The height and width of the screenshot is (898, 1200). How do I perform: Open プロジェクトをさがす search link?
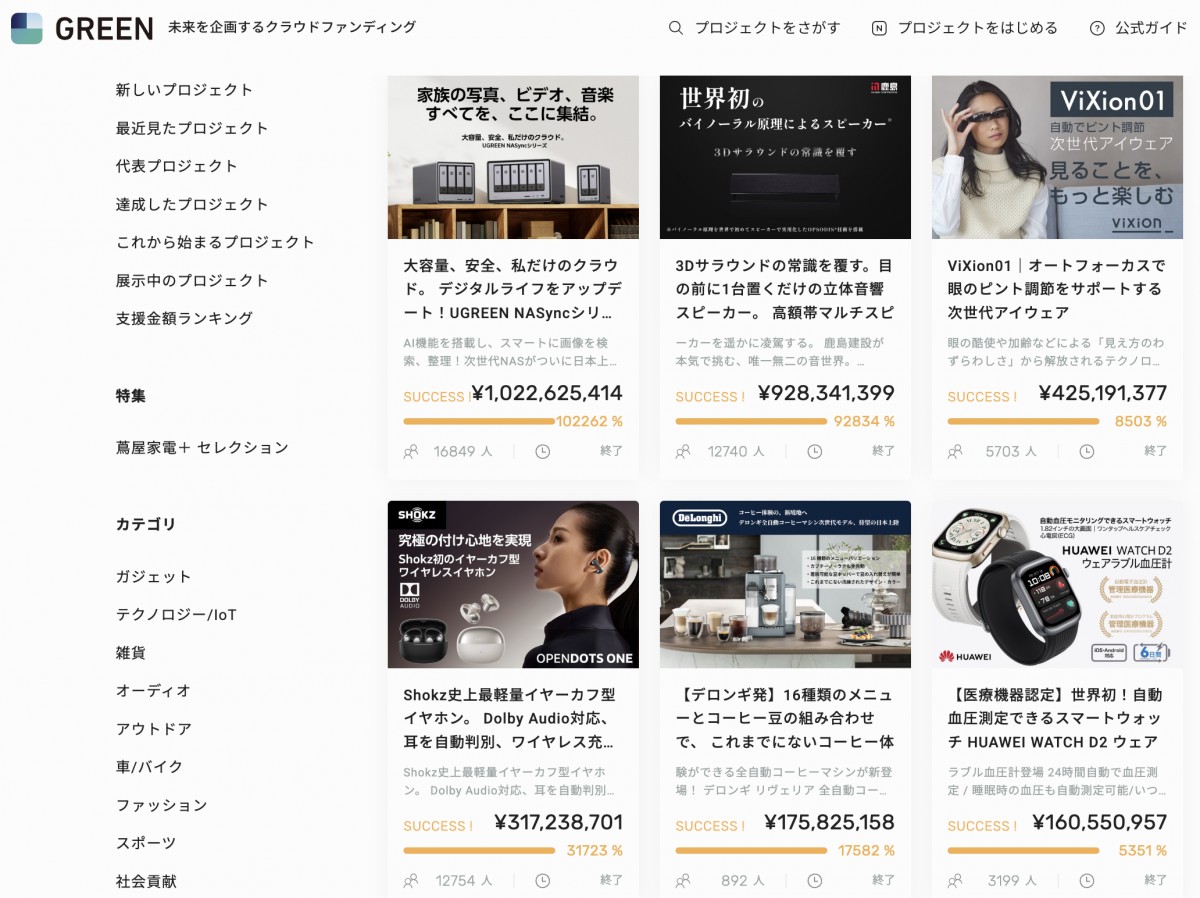(x=768, y=28)
